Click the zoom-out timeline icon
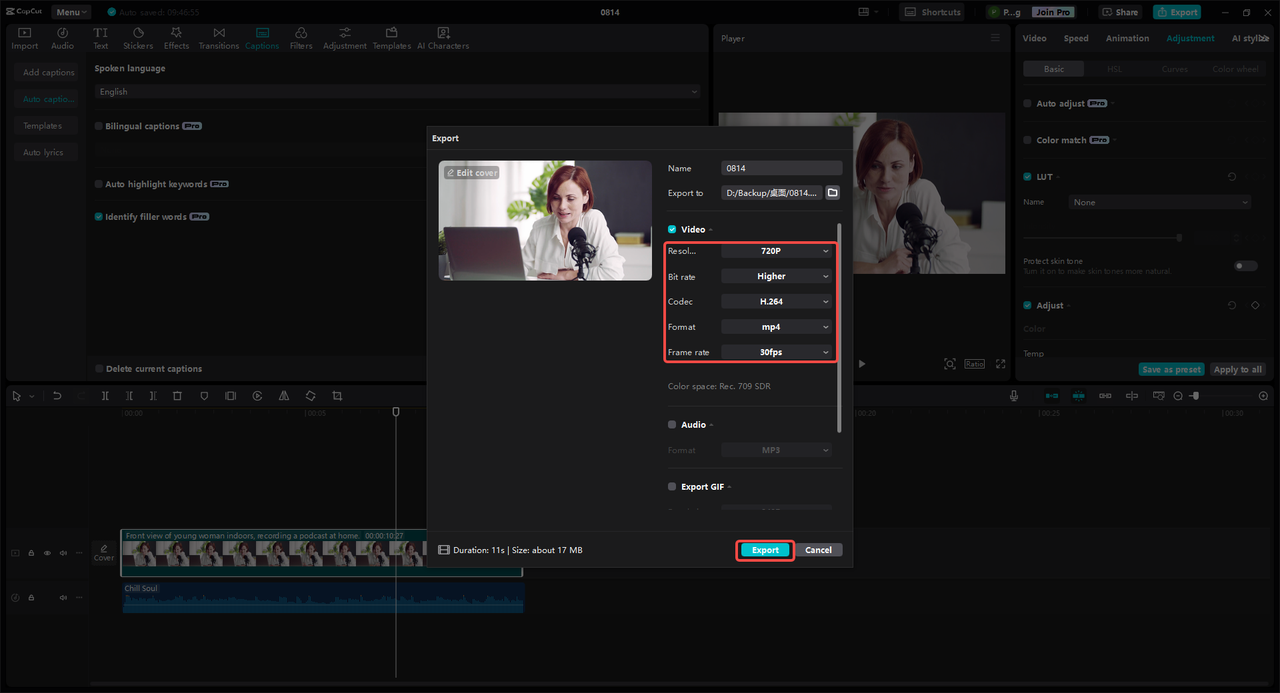Screen dimensions: 1280x693 pyautogui.click(x=1178, y=396)
